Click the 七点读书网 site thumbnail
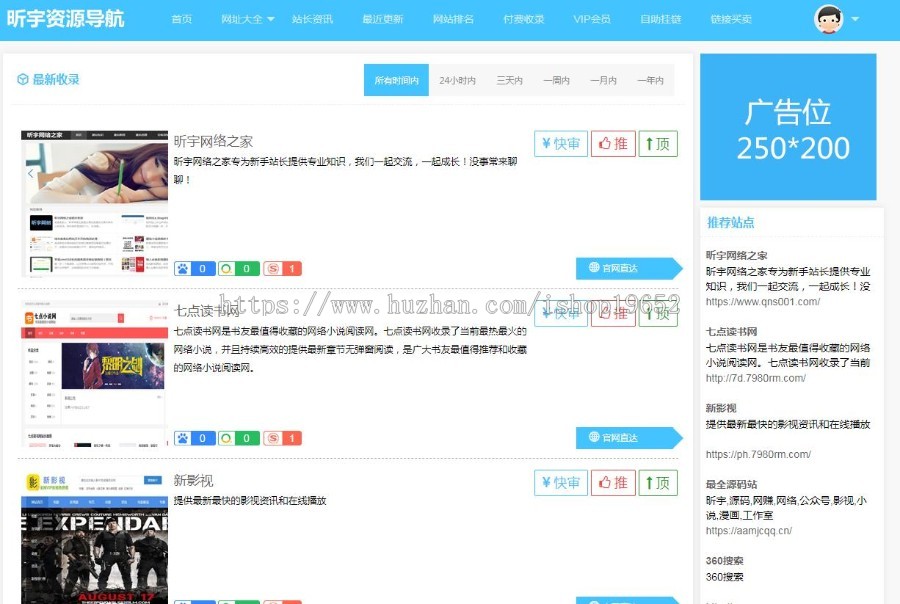Screen dimensions: 900x604 (94, 373)
